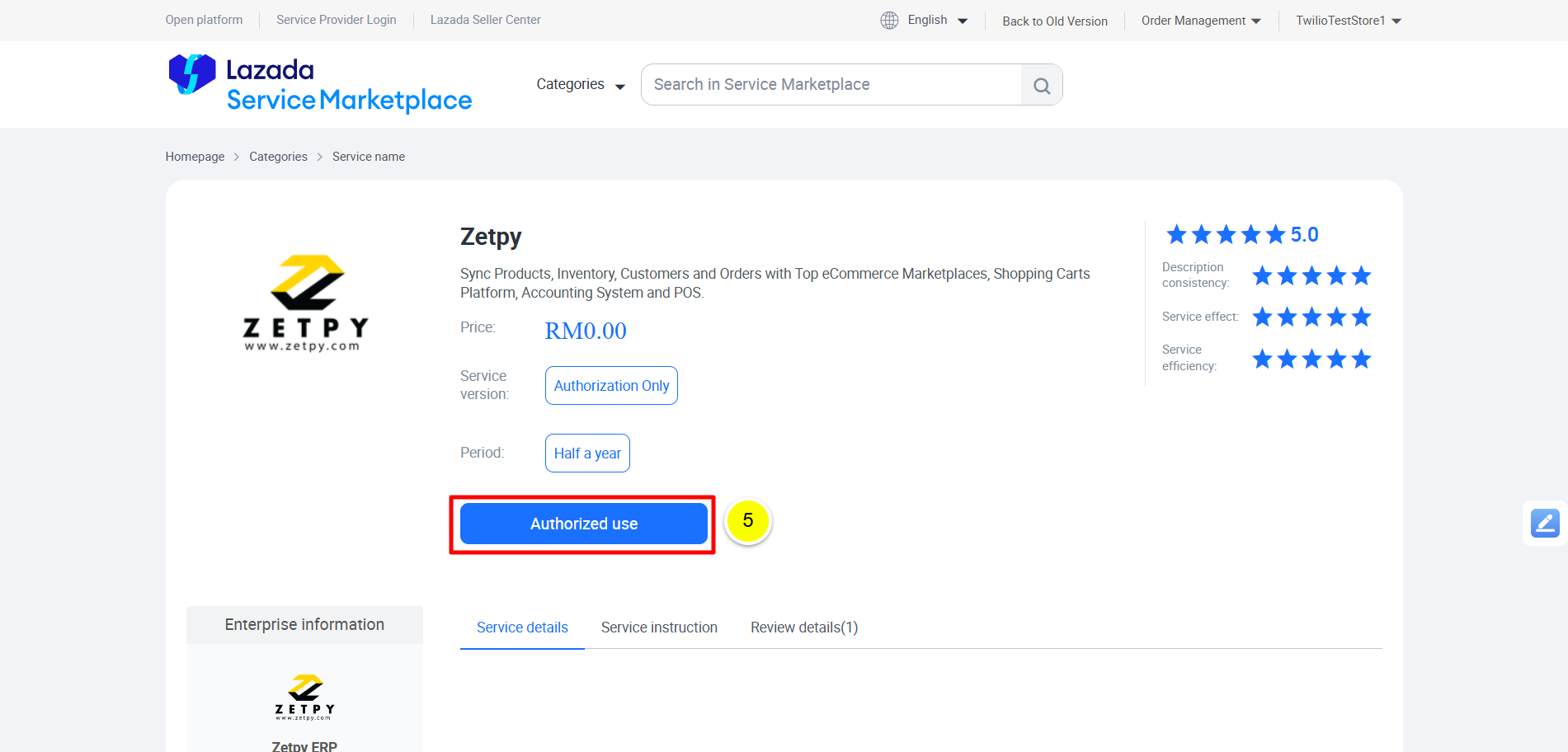1568x752 pixels.
Task: Click the globe language icon
Action: click(x=889, y=21)
